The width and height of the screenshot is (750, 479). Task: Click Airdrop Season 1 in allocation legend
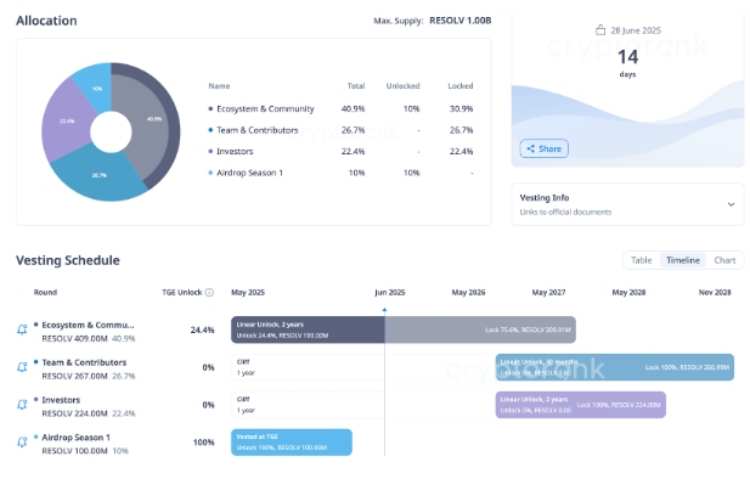[x=249, y=173]
